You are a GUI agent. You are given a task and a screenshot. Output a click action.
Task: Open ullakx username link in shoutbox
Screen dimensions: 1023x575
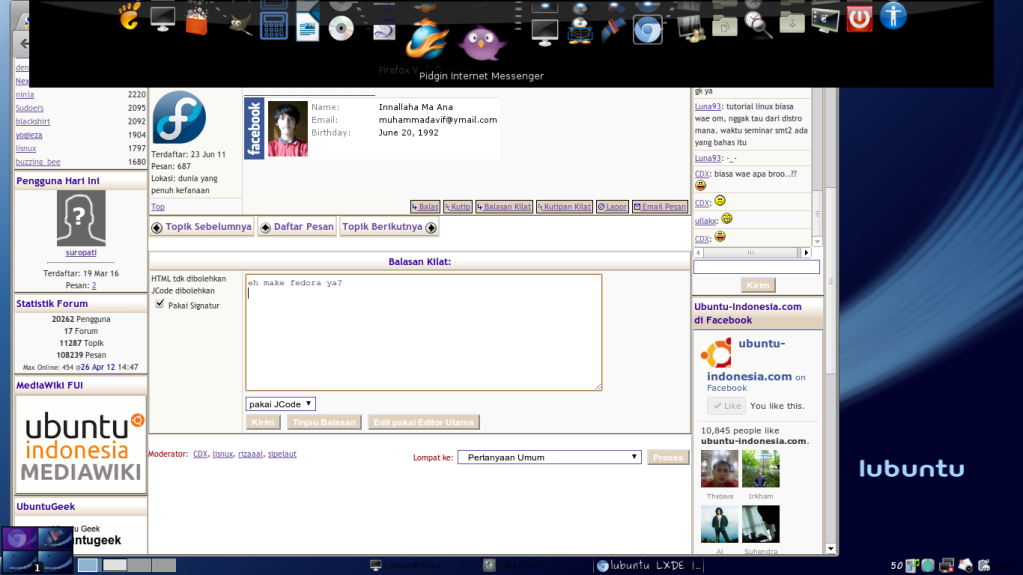coord(705,221)
